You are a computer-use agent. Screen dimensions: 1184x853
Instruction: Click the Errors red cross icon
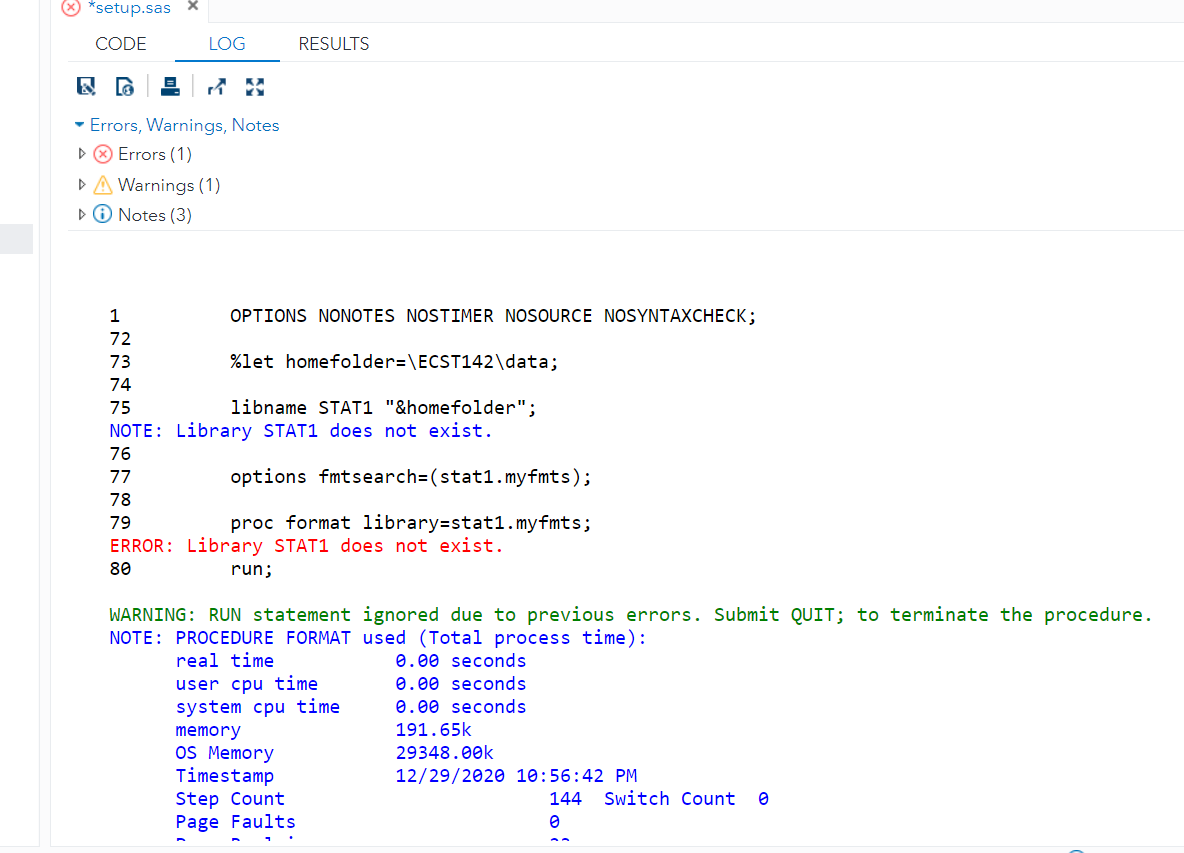pyautogui.click(x=101, y=153)
